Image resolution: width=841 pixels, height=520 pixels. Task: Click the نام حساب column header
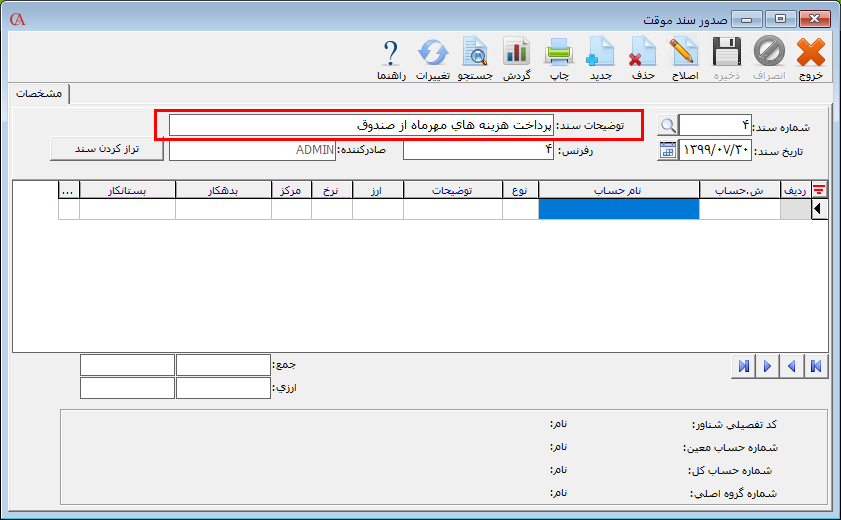coord(618,190)
